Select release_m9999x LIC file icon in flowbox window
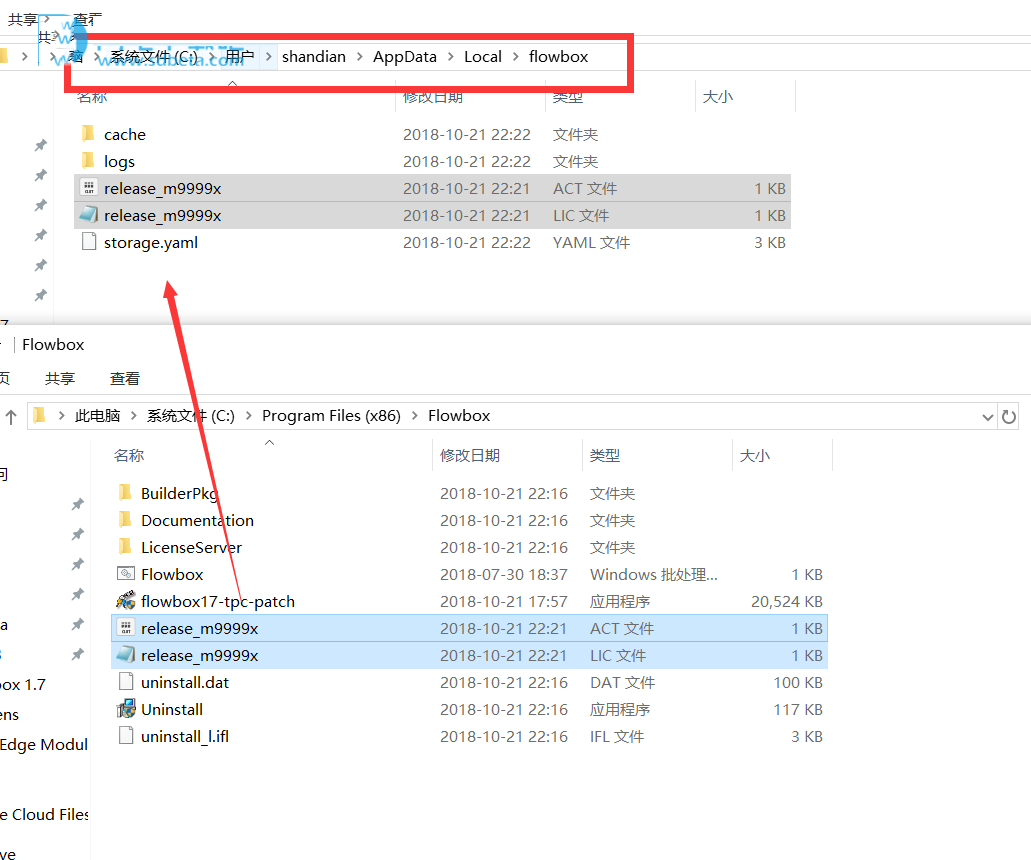 click(89, 215)
